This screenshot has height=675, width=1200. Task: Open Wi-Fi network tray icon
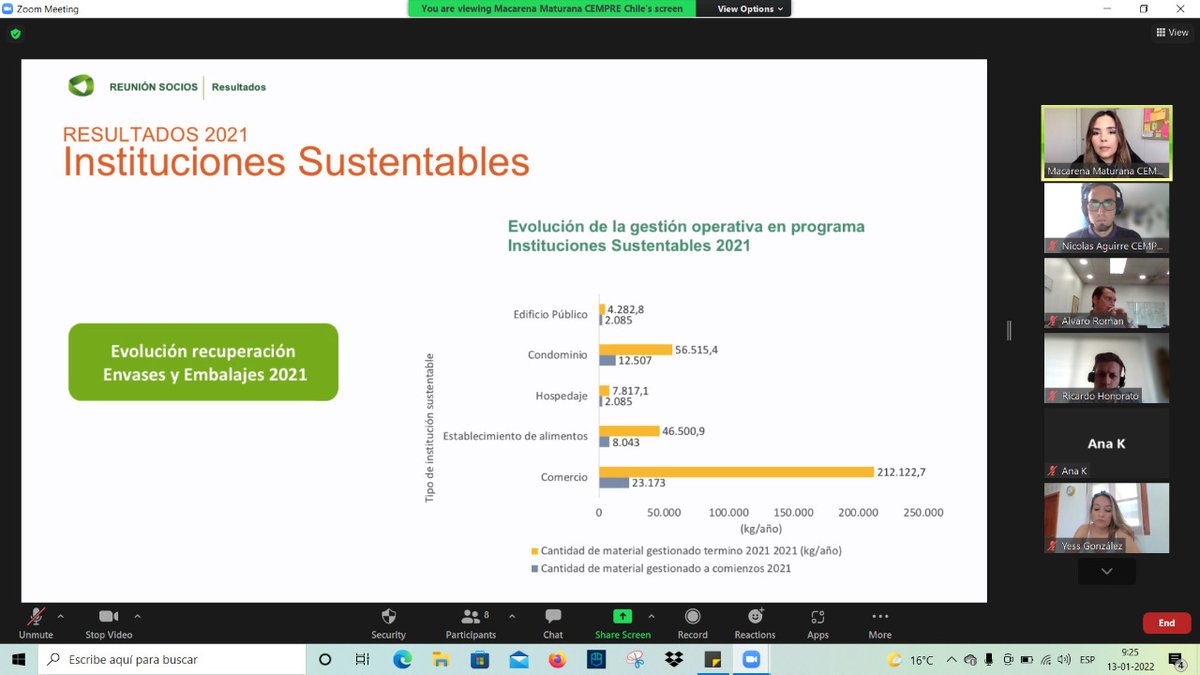[x=1048, y=660]
